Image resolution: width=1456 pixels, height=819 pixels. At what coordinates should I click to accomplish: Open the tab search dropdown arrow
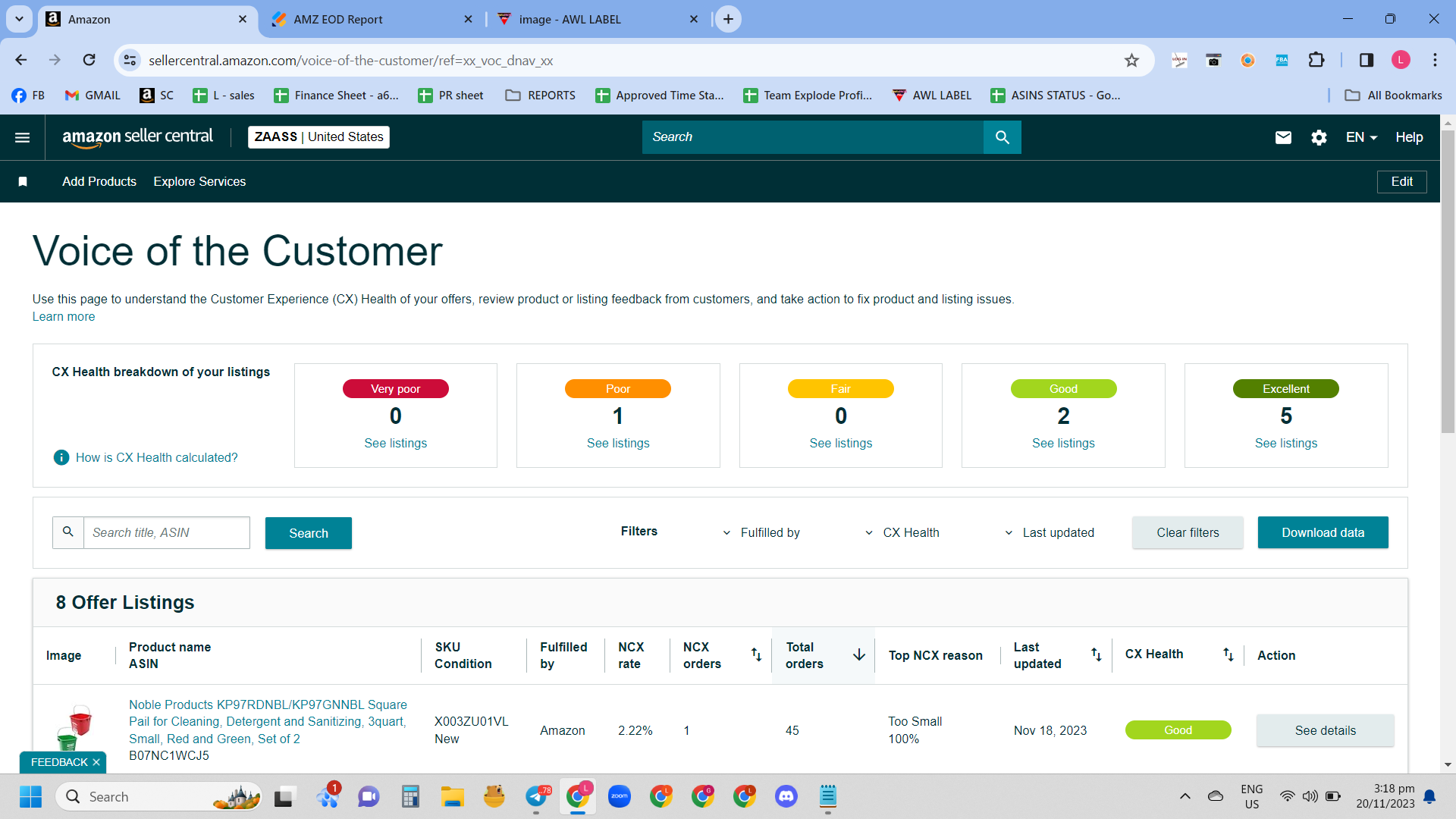19,19
